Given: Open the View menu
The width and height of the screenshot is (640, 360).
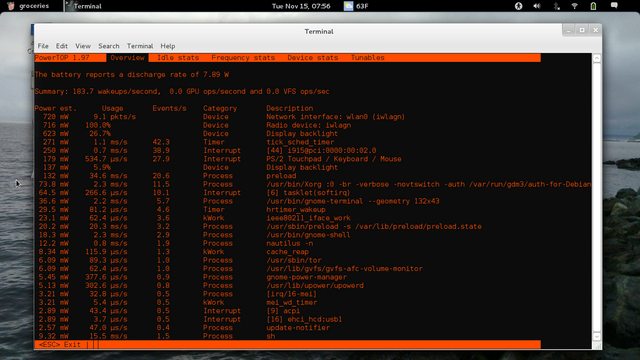Looking at the screenshot, I should pyautogui.click(x=83, y=46).
